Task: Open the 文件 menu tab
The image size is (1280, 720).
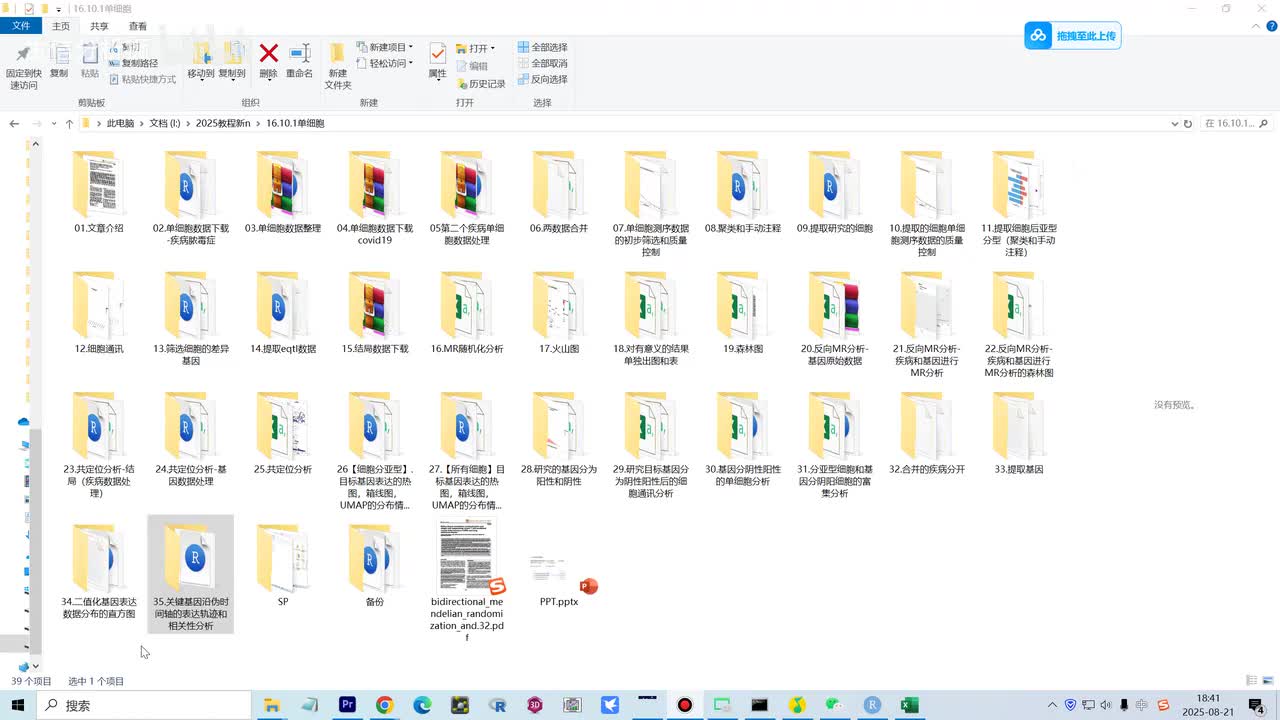Action: (21, 26)
